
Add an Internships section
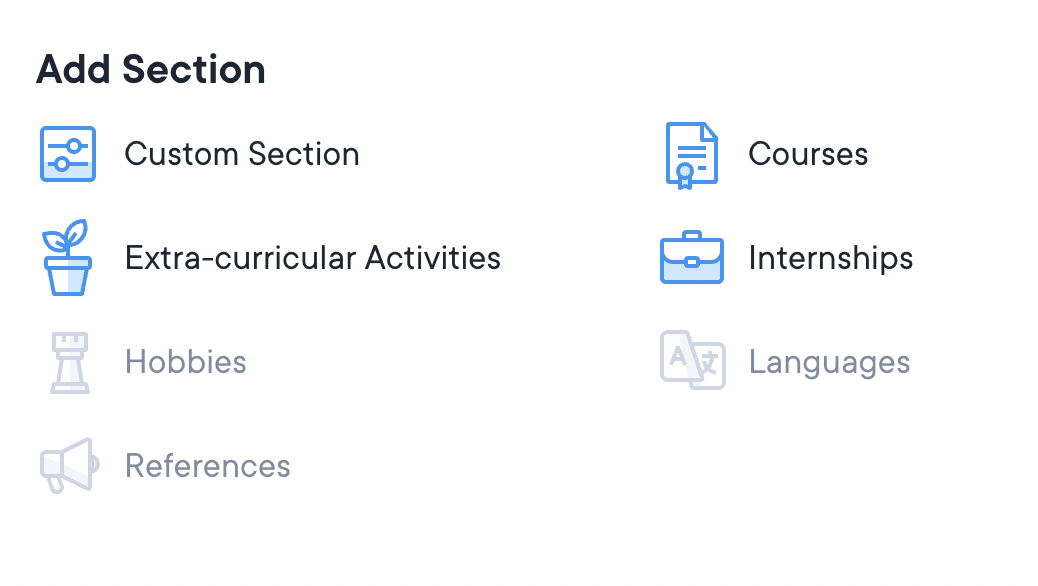830,258
